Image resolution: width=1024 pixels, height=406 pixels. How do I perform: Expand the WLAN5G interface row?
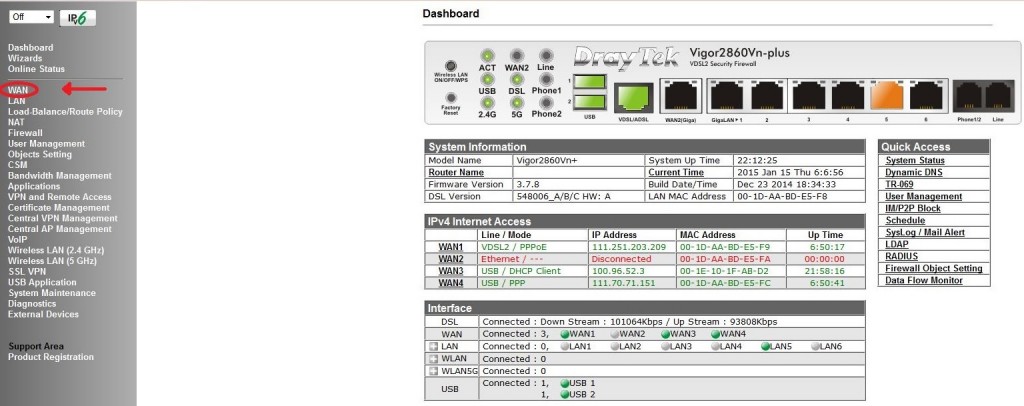[433, 371]
